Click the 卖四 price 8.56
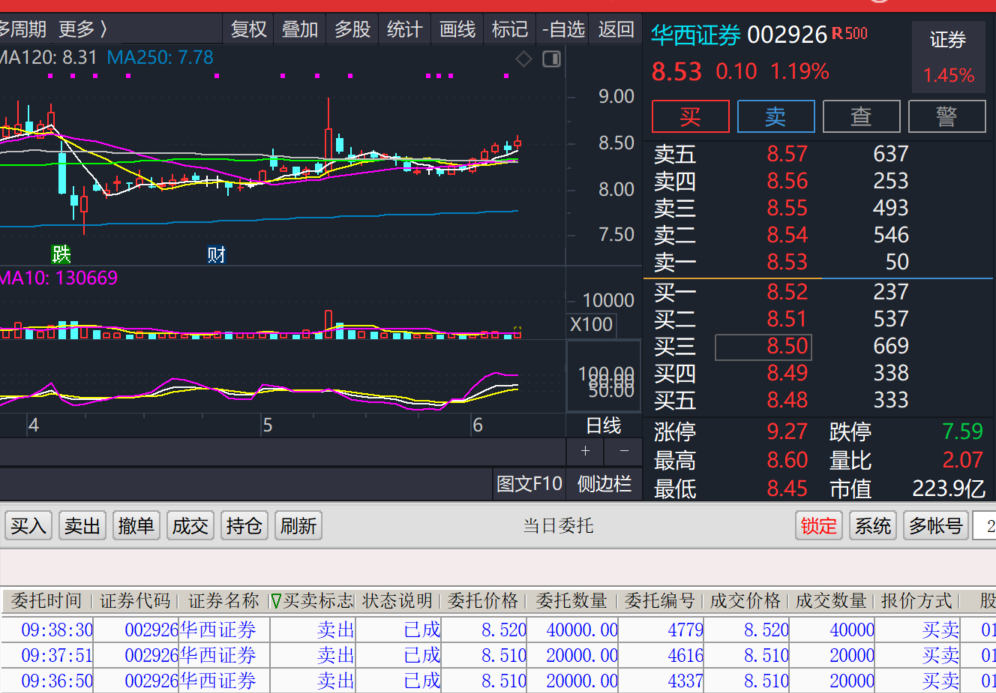 [787, 181]
